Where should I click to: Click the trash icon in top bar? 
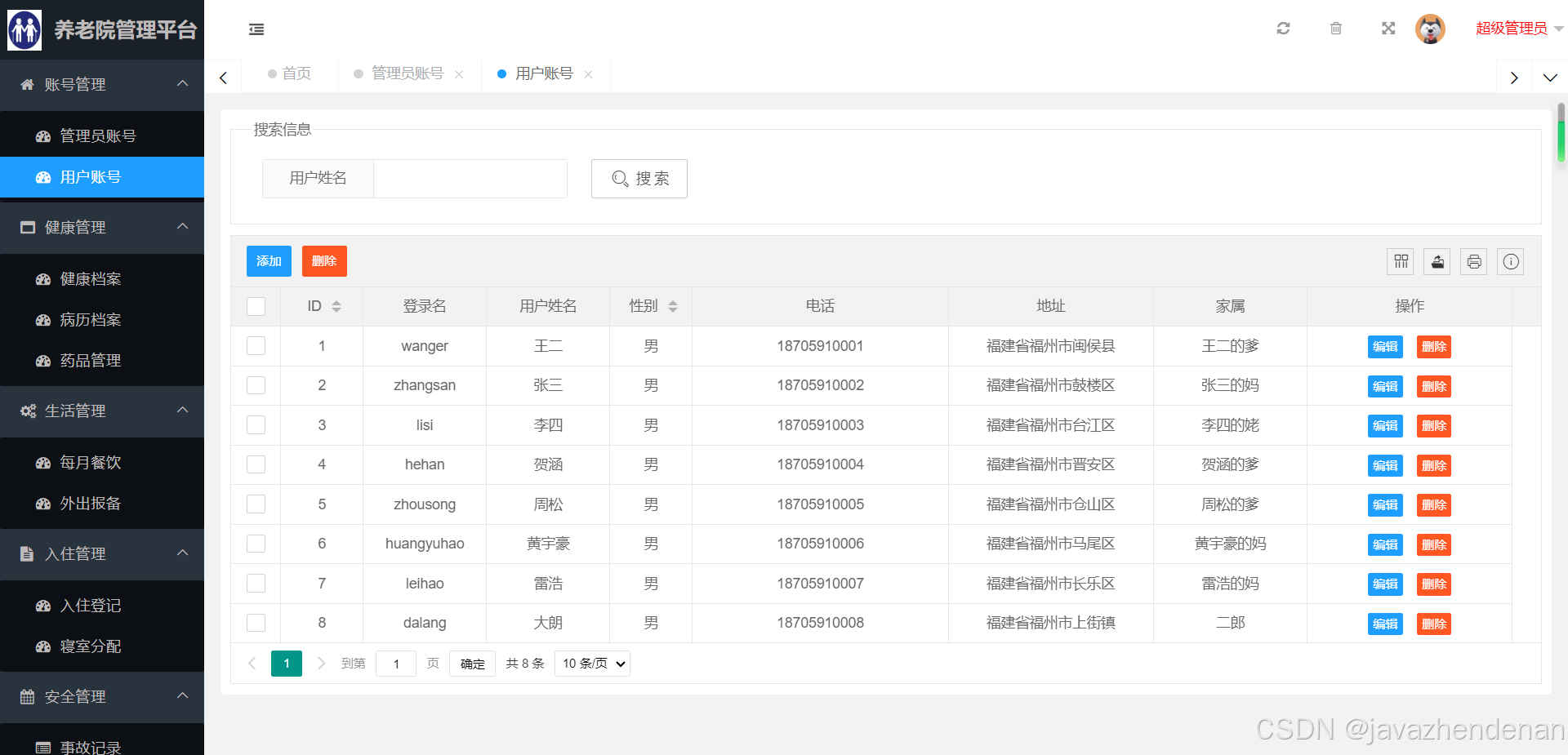[x=1336, y=29]
